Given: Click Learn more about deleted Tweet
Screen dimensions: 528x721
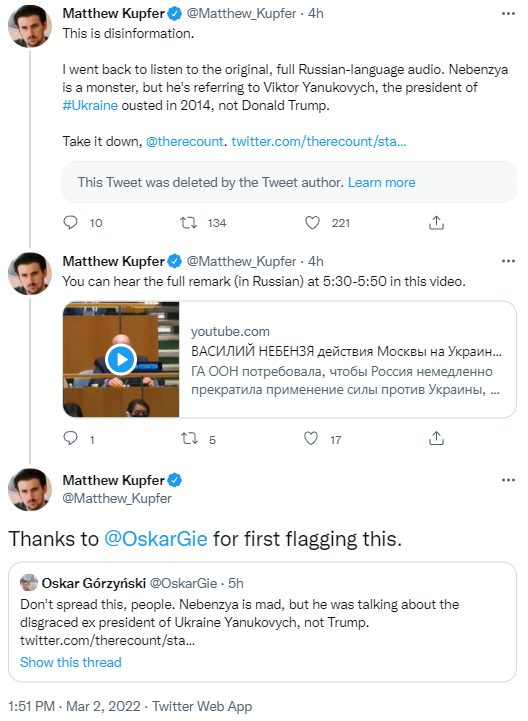Looking at the screenshot, I should tap(382, 183).
